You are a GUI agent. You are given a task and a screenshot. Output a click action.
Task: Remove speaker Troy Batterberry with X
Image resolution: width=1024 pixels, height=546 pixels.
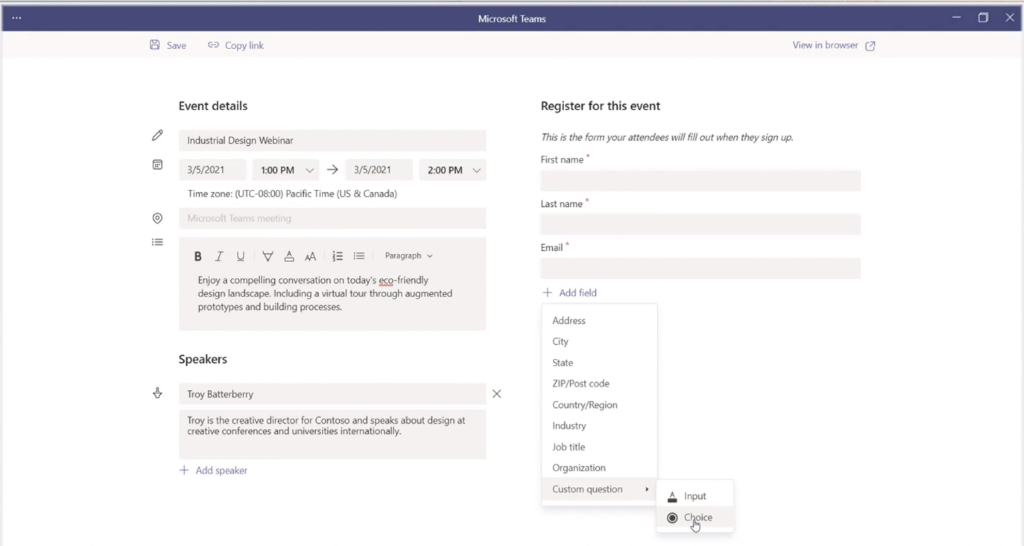[x=497, y=394]
